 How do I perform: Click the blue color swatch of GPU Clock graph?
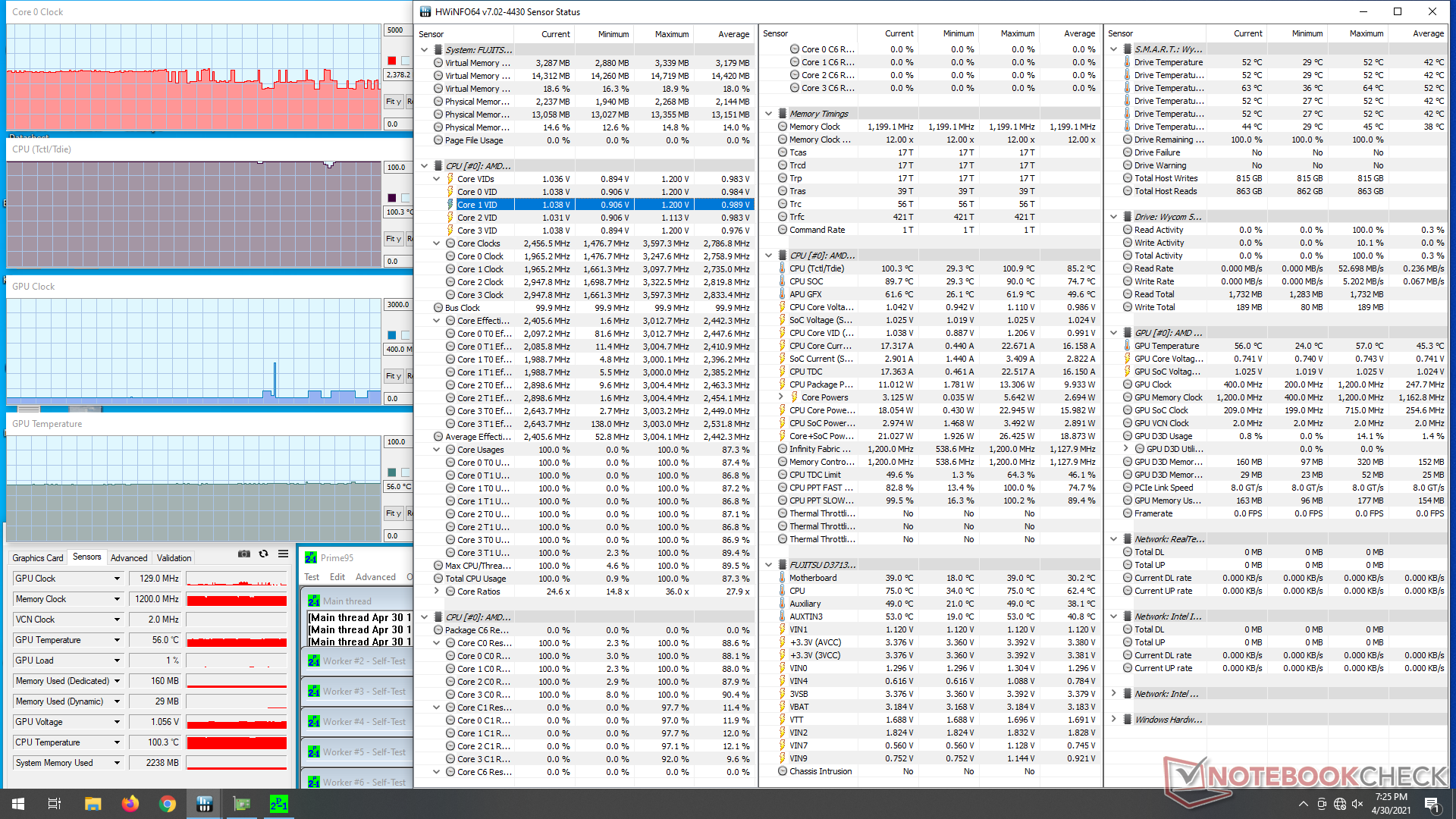(x=391, y=335)
